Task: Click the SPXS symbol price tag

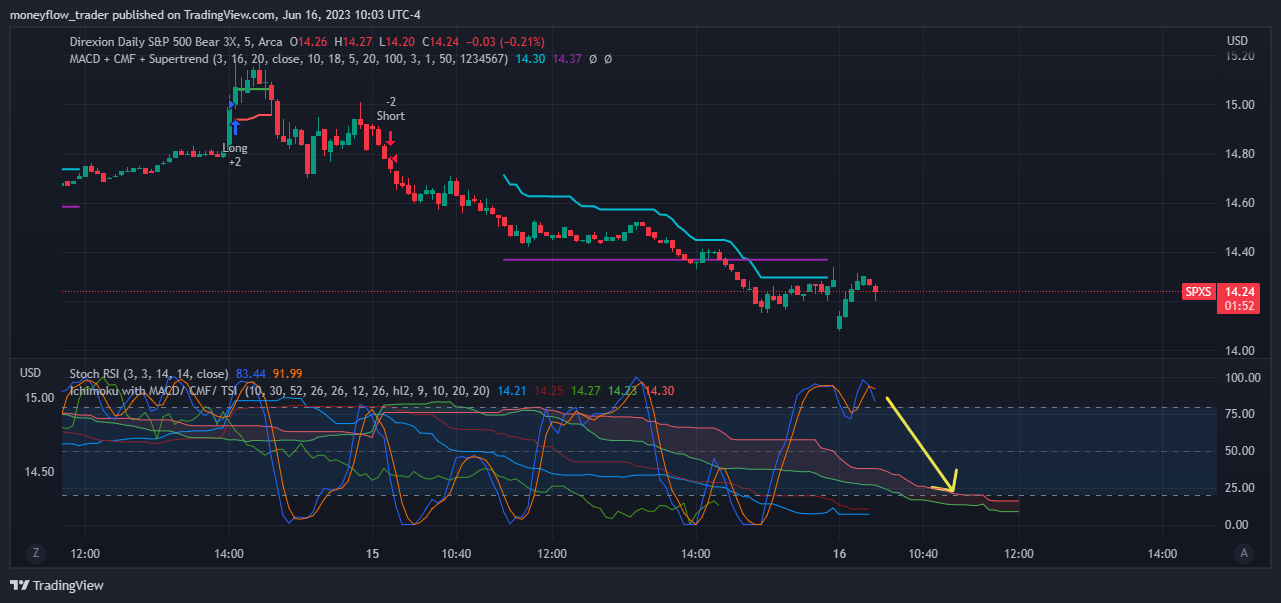Action: pyautogui.click(x=1197, y=292)
